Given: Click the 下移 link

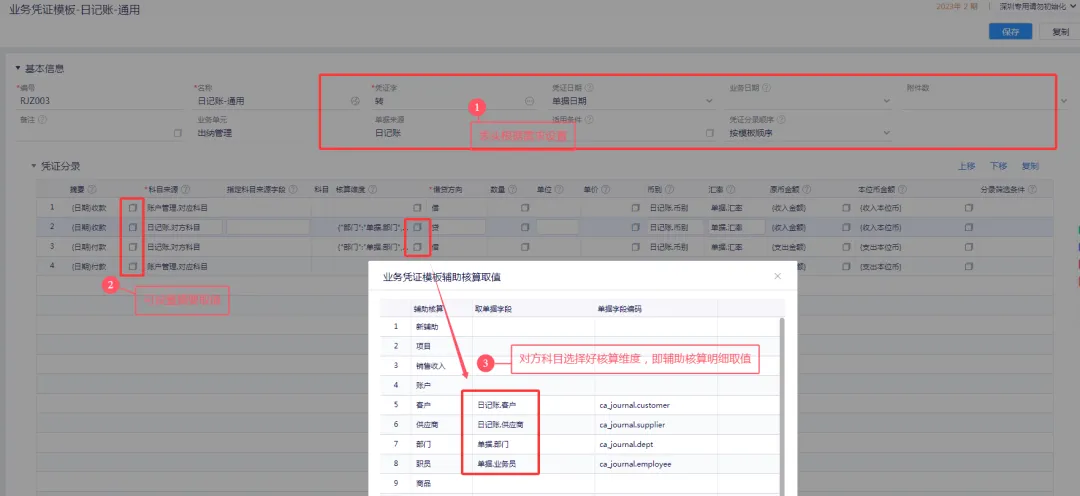Looking at the screenshot, I should point(998,166).
